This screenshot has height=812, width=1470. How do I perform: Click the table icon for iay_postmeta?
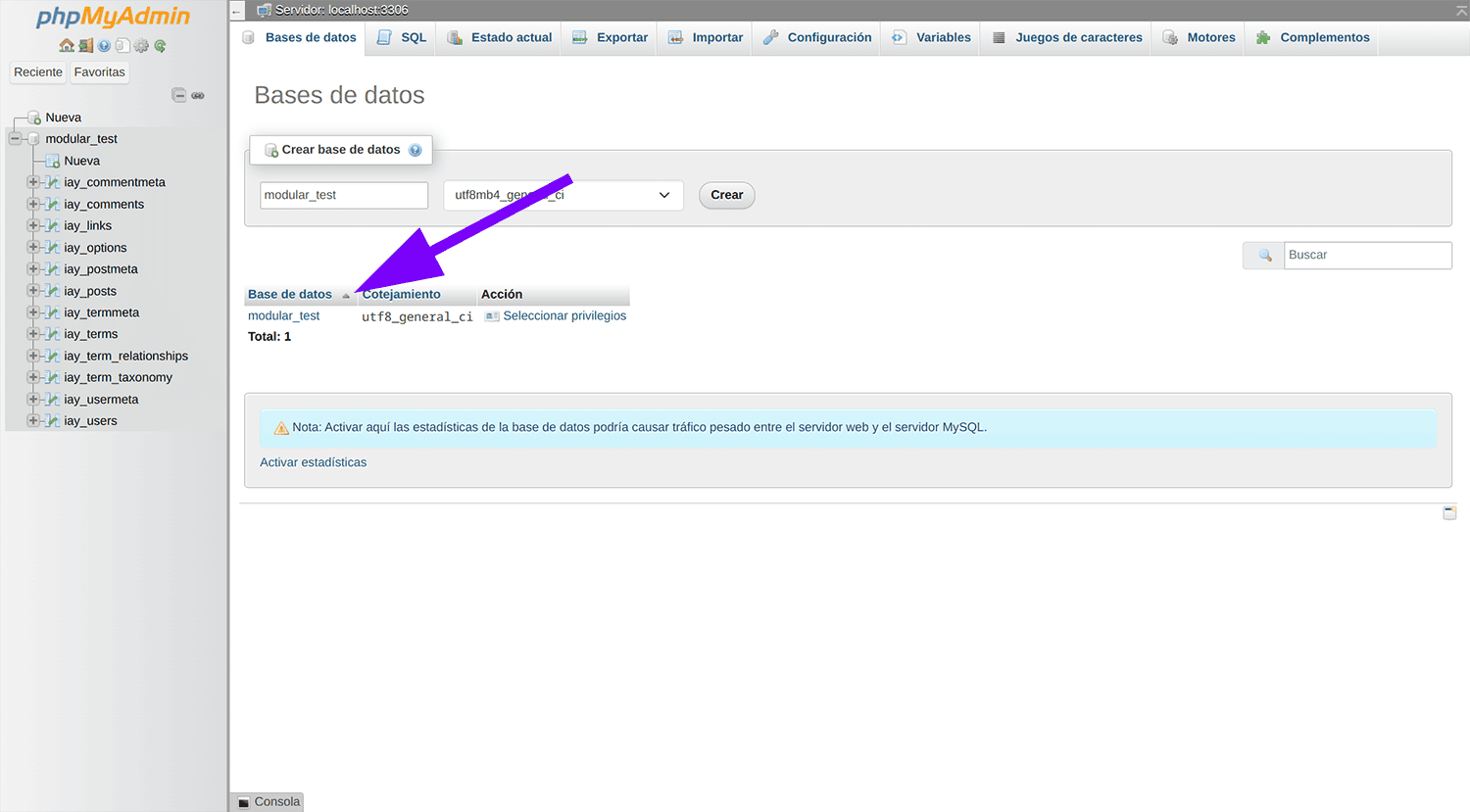pos(53,269)
